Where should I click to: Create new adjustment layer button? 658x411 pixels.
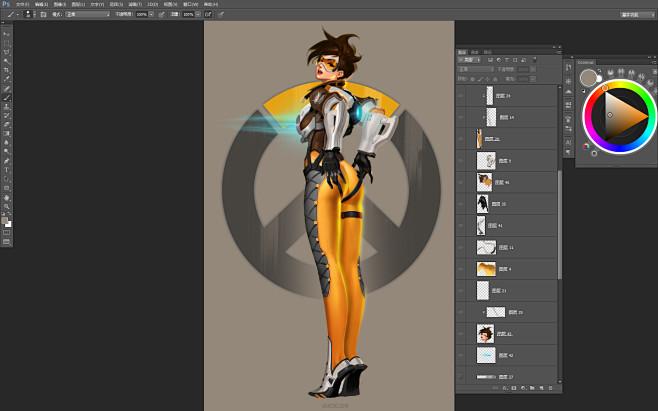(523, 388)
